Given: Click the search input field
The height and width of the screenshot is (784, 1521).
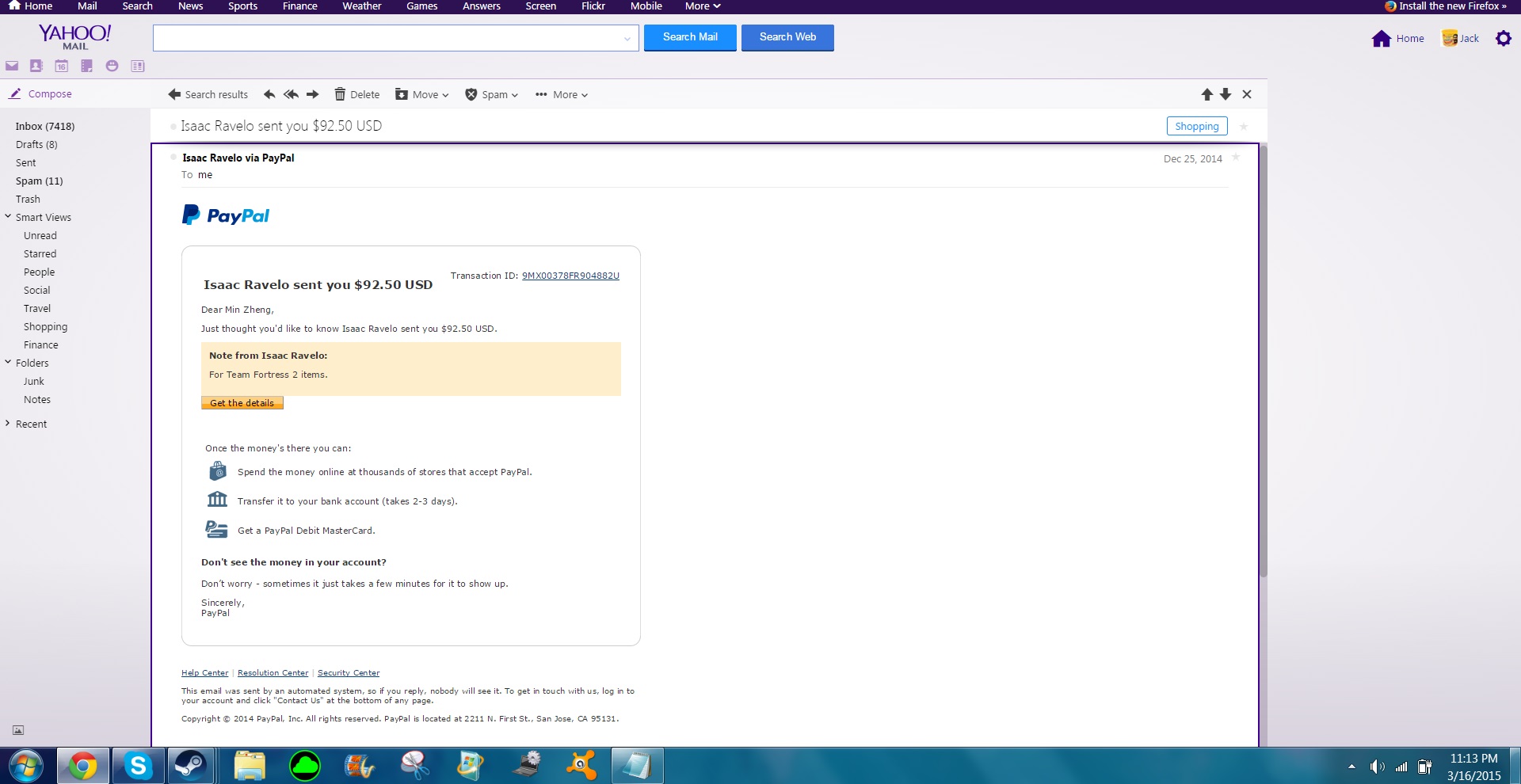Looking at the screenshot, I should click(388, 38).
